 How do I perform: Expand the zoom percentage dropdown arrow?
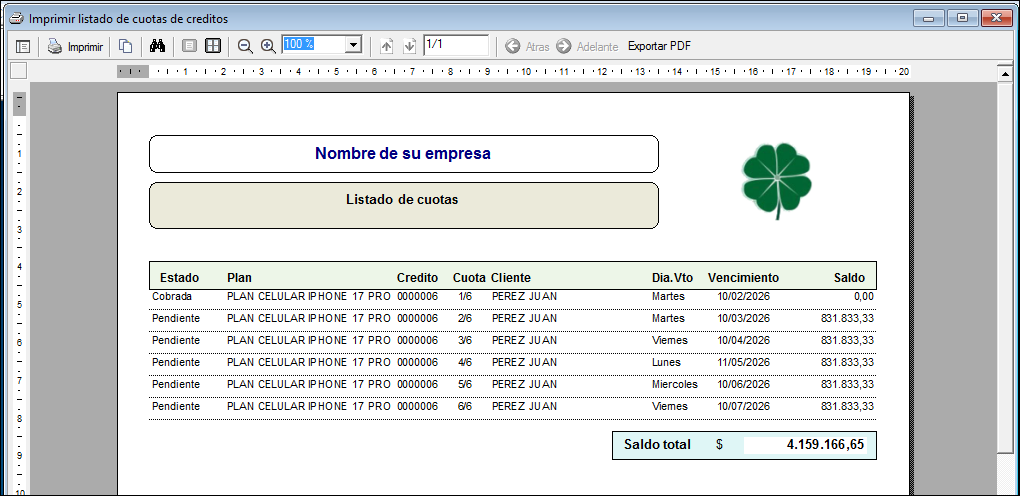pyautogui.click(x=353, y=45)
